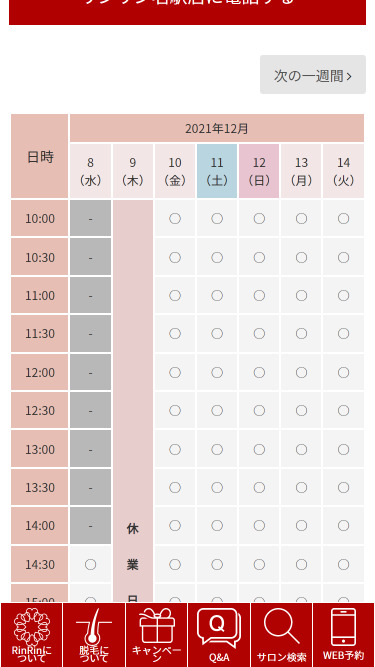Select 14:00 slot on Tuesday the 14th

344,526
